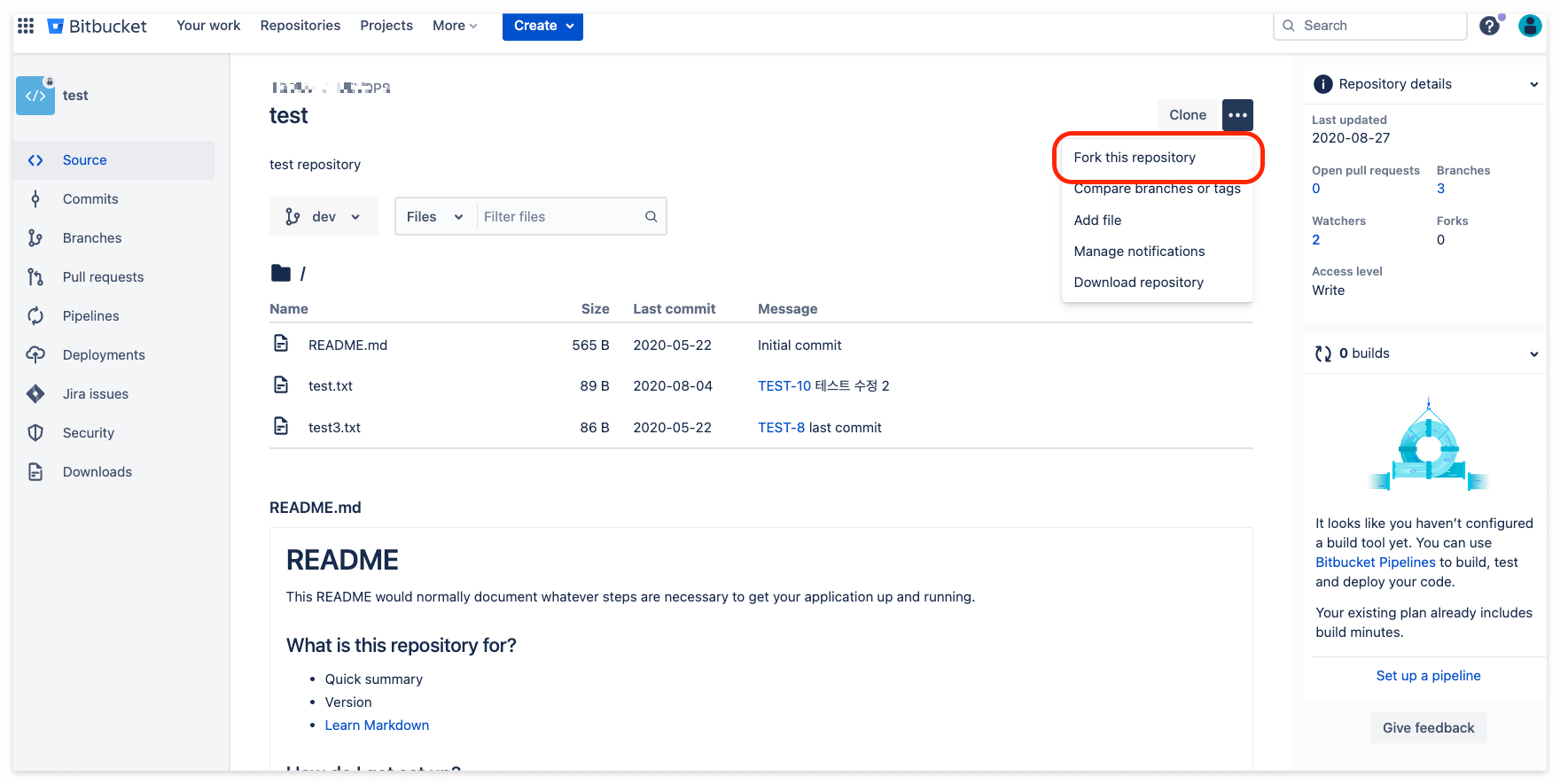The image size is (1560, 784).
Task: Click the Source code brackets icon
Action: tap(35, 160)
